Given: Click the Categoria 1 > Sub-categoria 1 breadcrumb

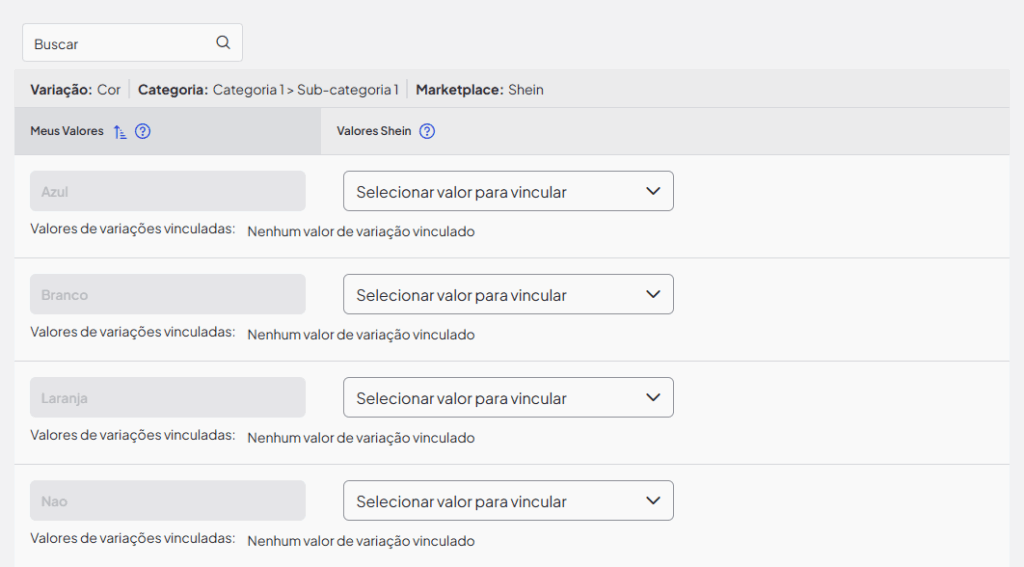Looking at the screenshot, I should coord(305,90).
